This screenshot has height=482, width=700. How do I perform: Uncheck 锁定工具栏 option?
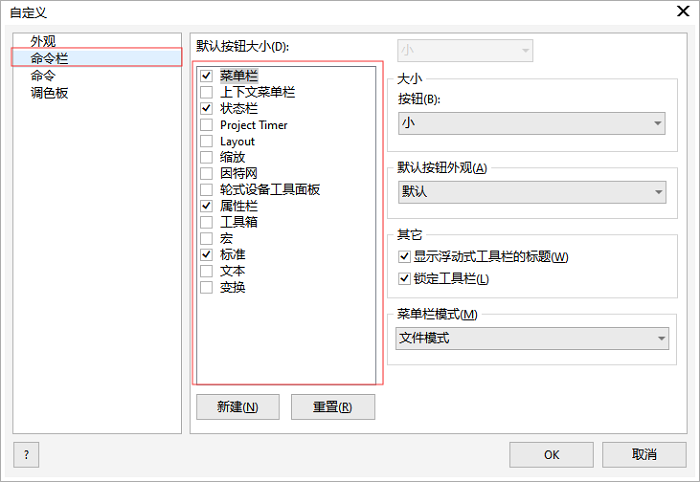[x=404, y=279]
